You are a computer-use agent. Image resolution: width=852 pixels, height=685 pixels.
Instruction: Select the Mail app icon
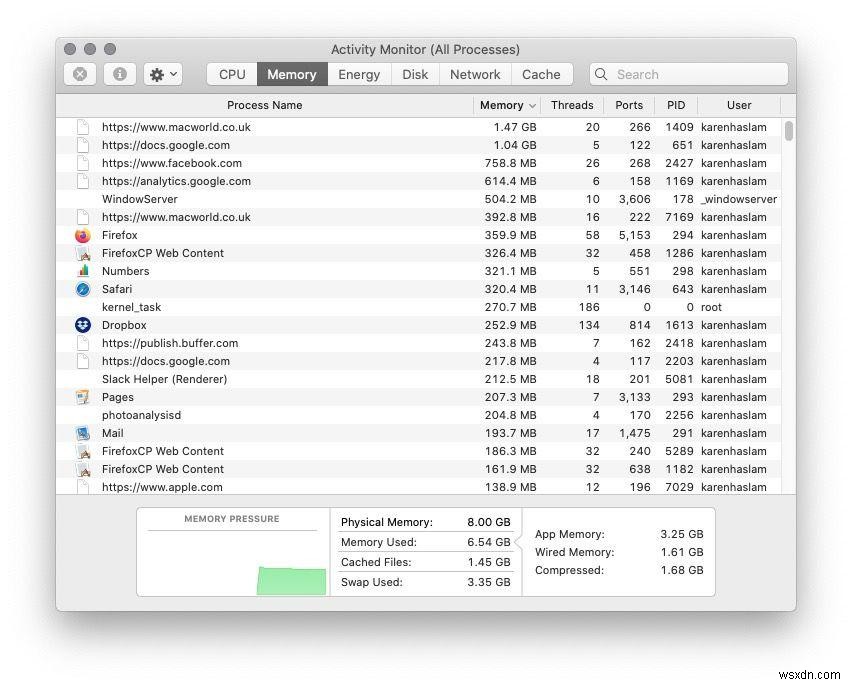(x=81, y=433)
